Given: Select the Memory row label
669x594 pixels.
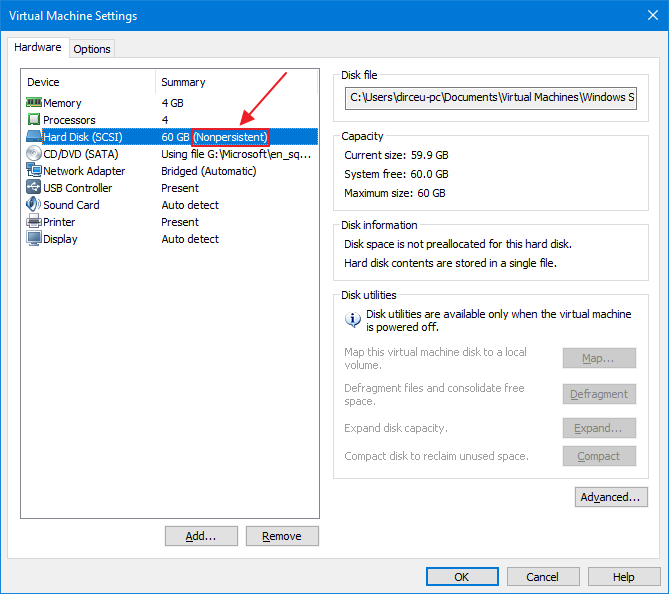Looking at the screenshot, I should [62, 103].
